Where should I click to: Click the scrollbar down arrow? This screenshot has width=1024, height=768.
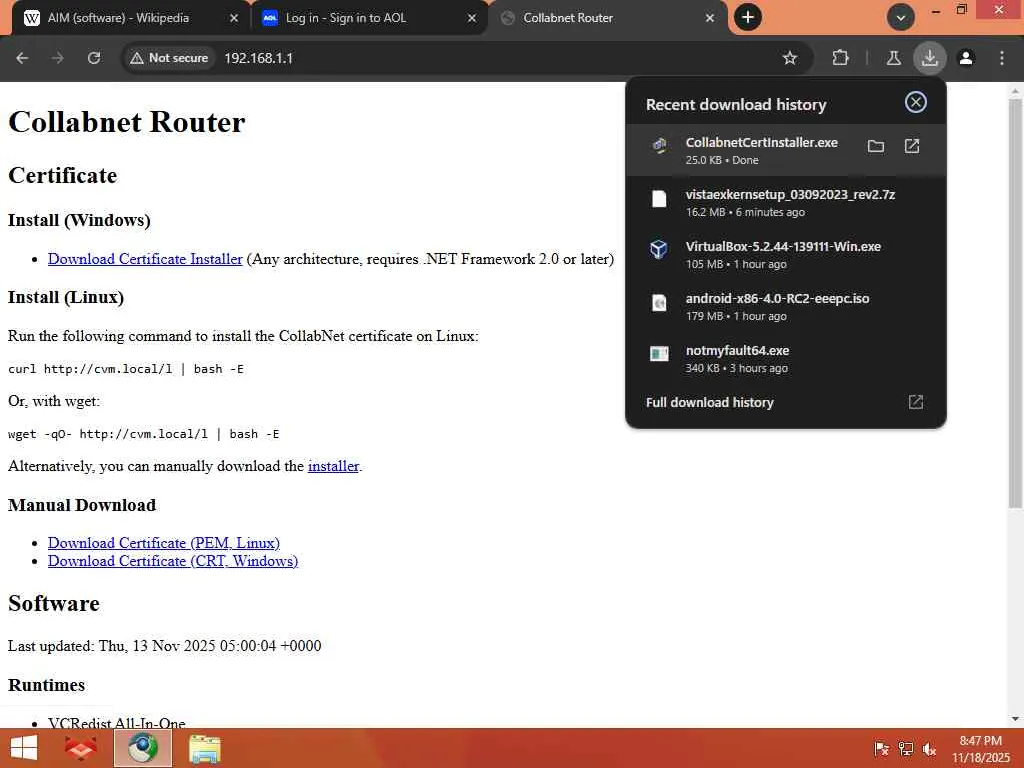[1016, 719]
